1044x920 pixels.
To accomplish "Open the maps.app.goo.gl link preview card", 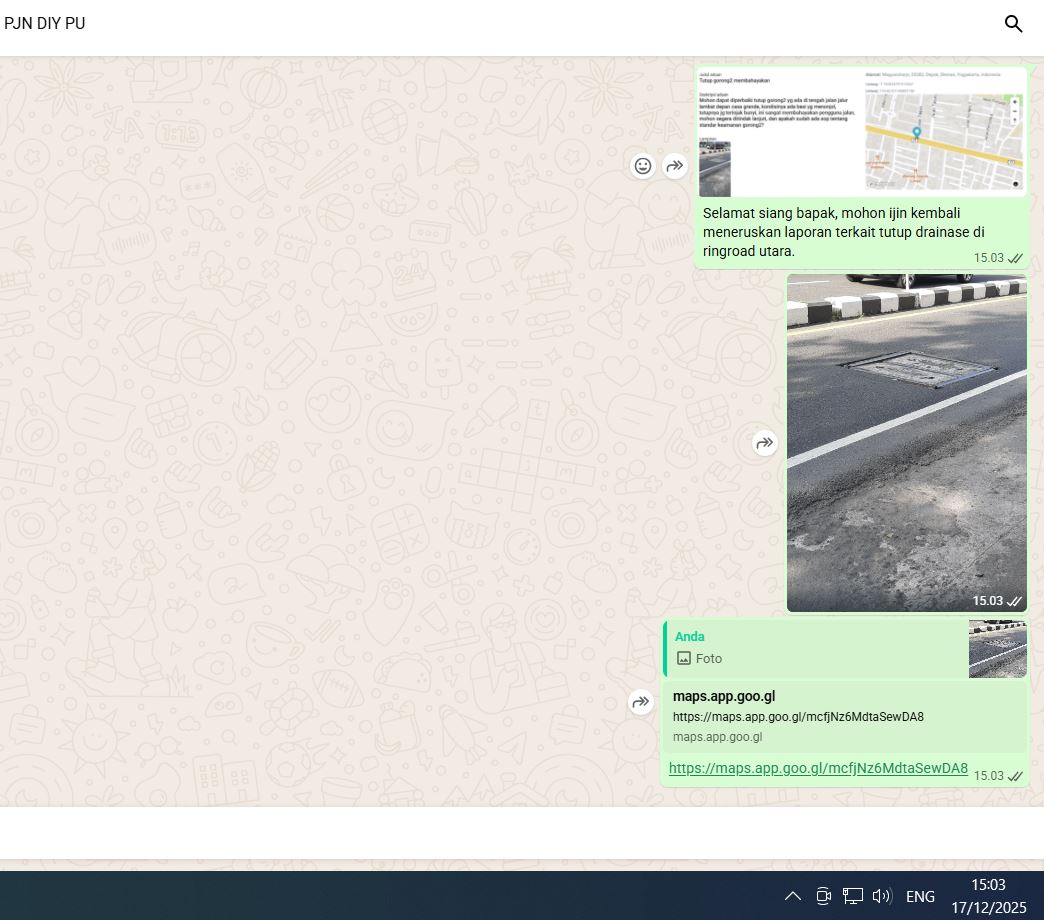I will click(x=845, y=716).
